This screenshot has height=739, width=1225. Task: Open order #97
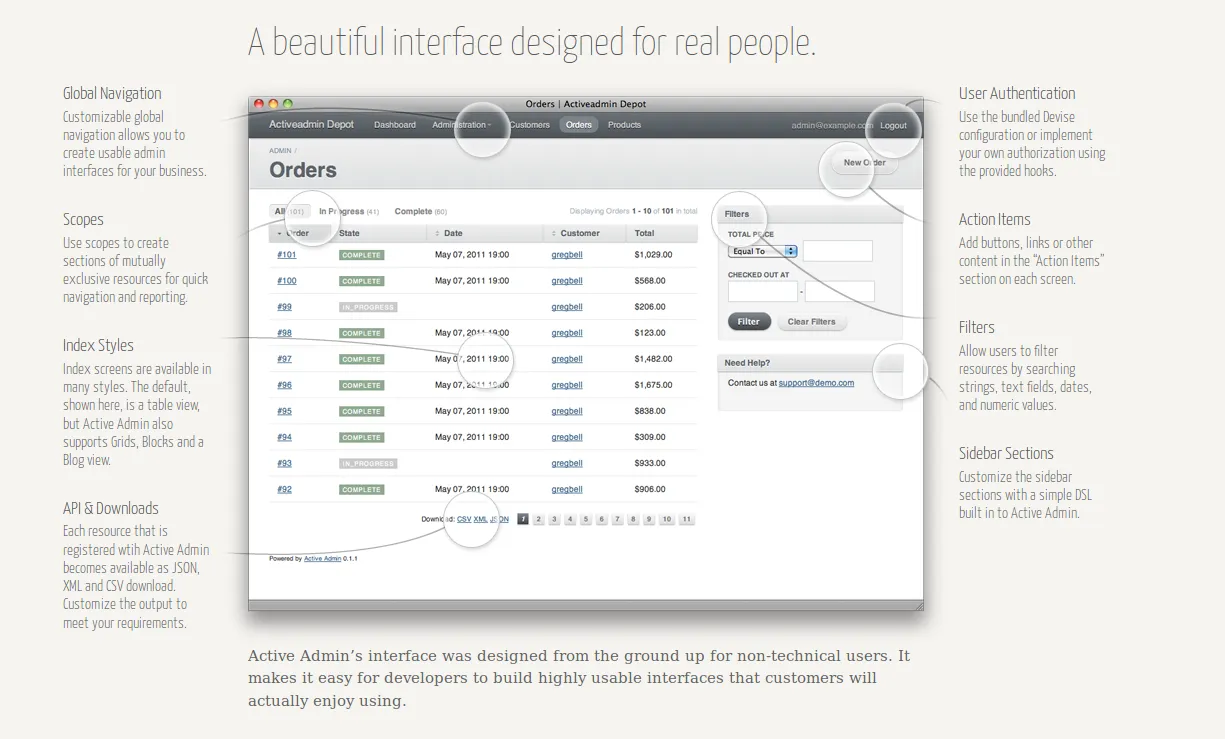click(284, 359)
